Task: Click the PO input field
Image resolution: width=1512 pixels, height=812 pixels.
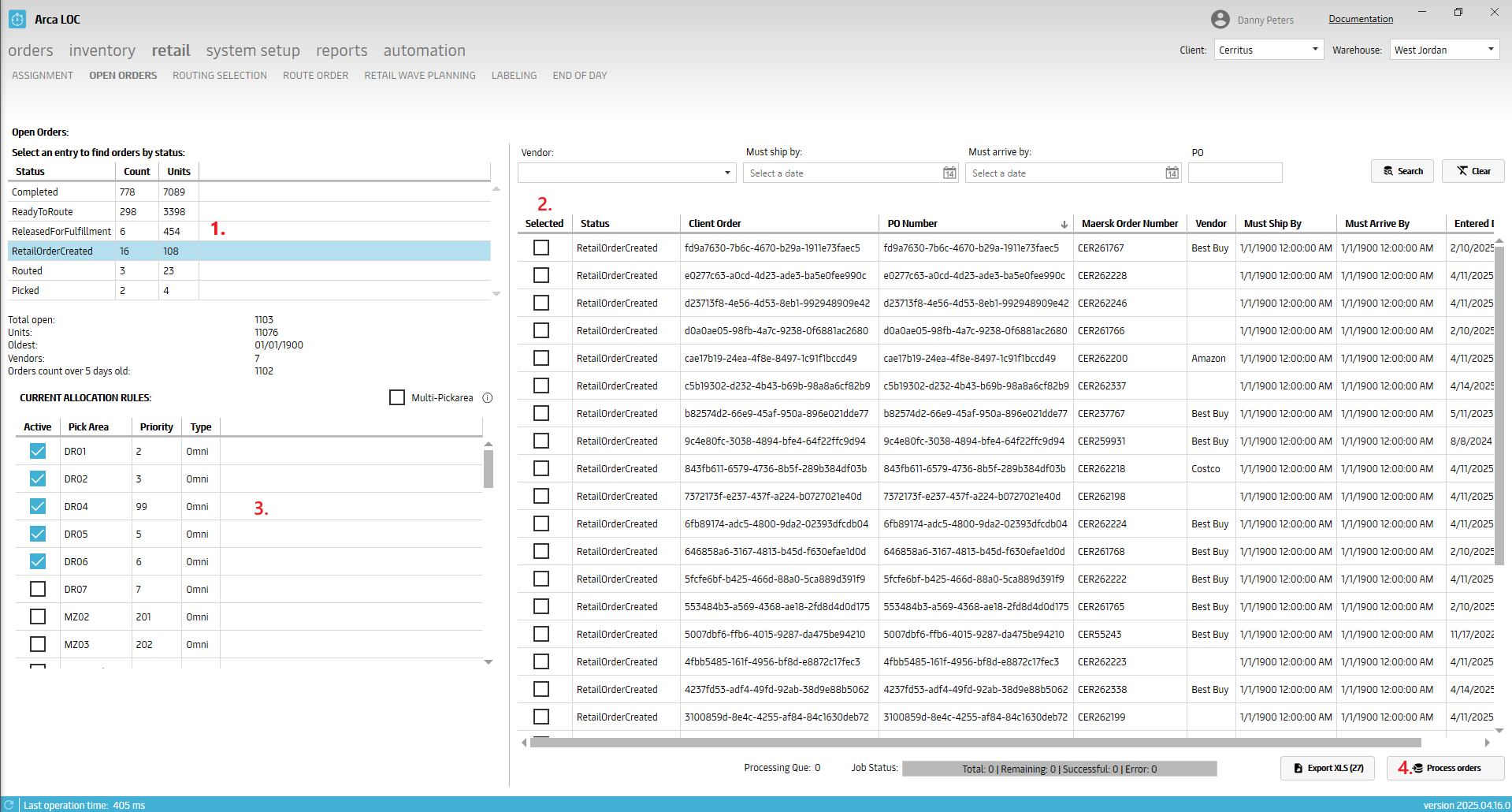Action: coord(1235,173)
